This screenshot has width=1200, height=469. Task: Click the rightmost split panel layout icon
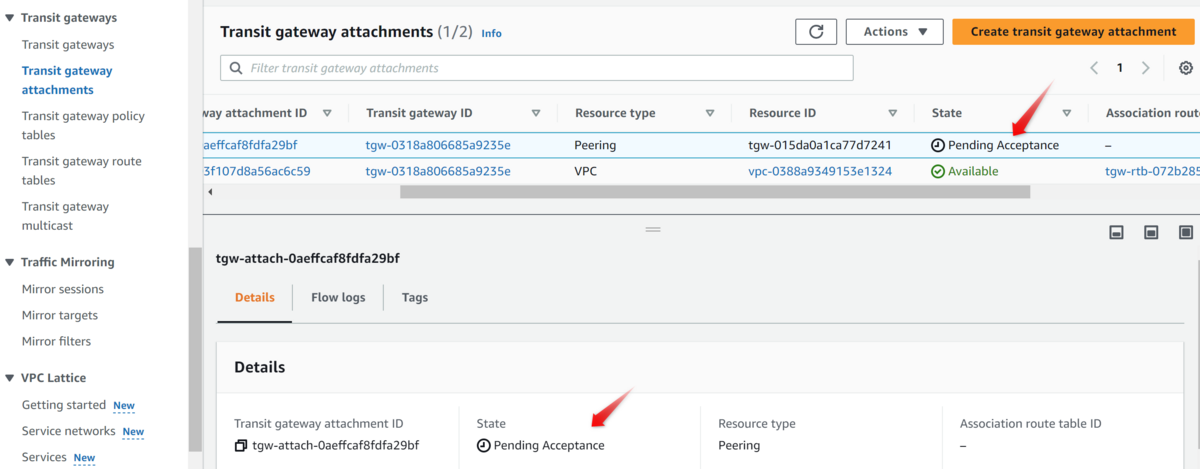coord(1186,232)
